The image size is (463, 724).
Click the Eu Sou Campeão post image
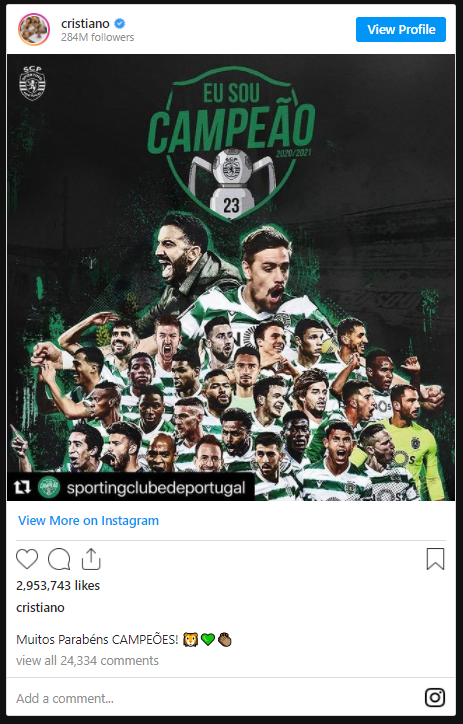[231, 277]
